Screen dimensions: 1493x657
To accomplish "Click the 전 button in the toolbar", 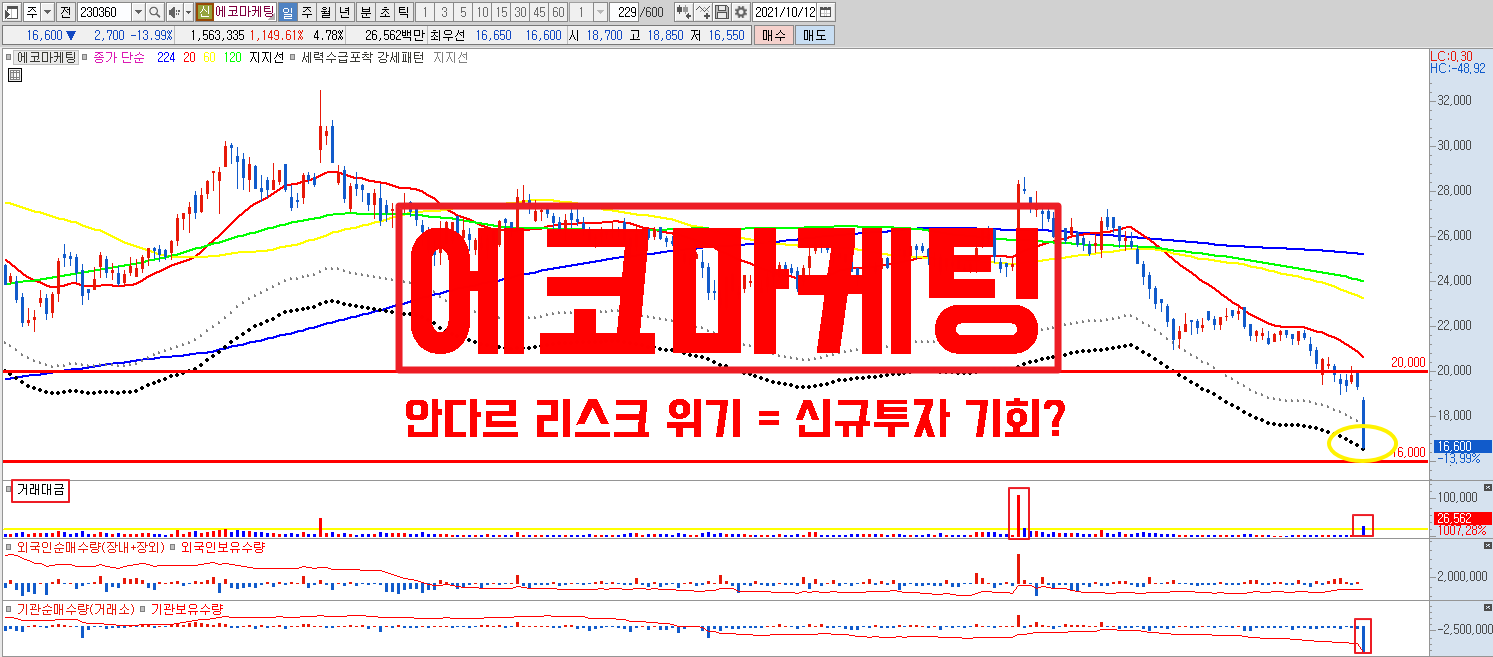I will (65, 12).
